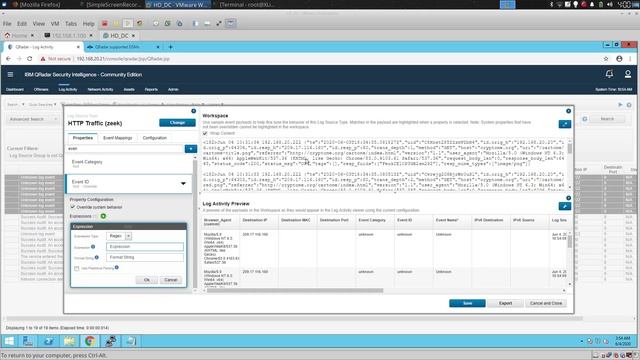Screen dimensions: 640x360
Task: Click the VMware green play toolbar icon
Action: [x=127, y=24]
